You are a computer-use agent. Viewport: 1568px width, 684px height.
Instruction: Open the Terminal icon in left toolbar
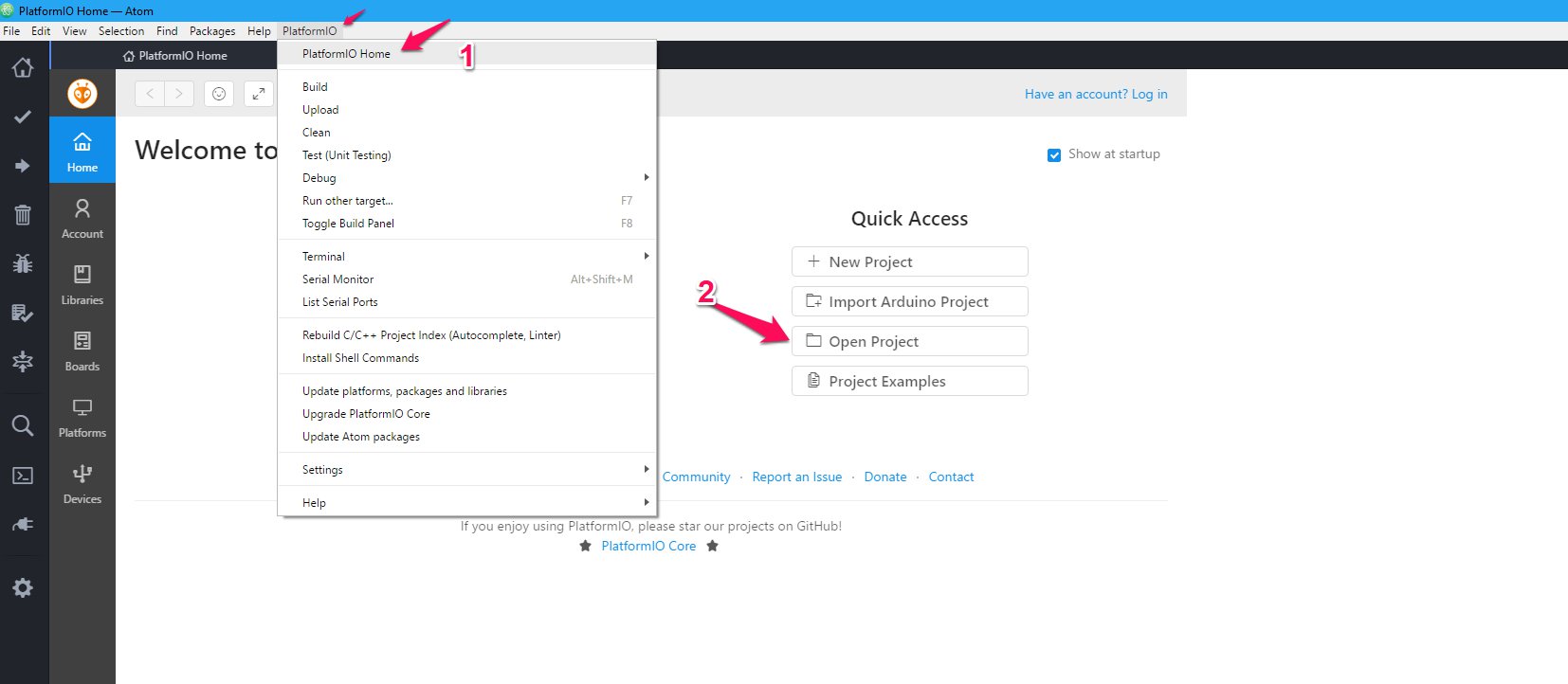pos(23,476)
